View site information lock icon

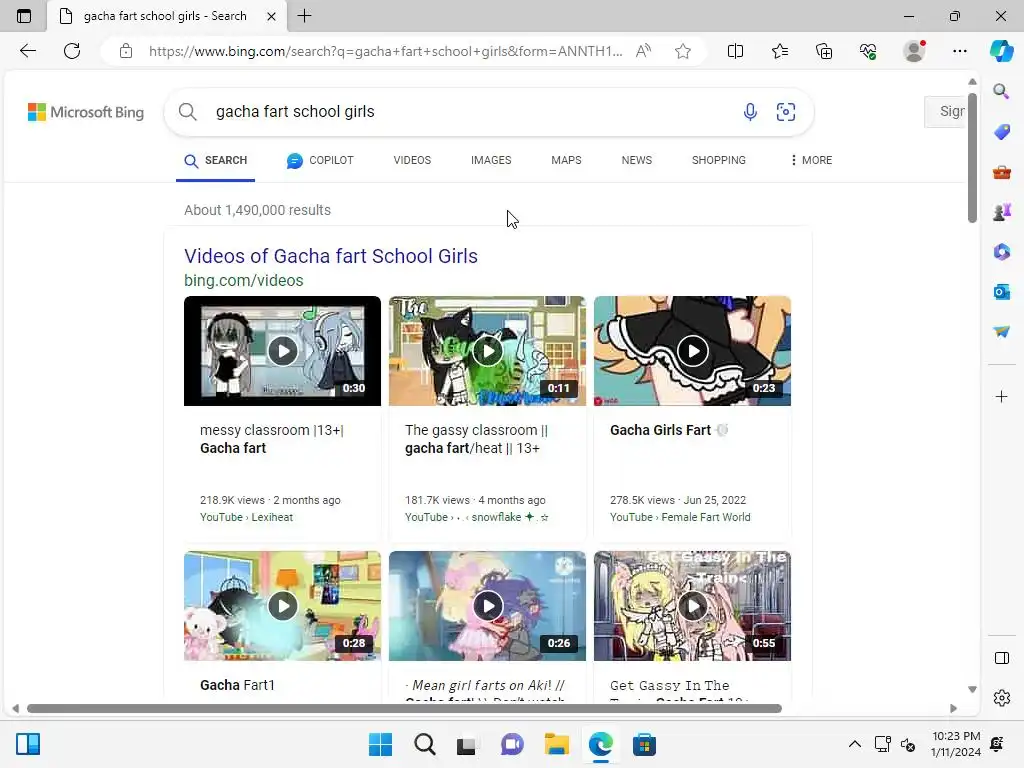pyautogui.click(x=126, y=51)
